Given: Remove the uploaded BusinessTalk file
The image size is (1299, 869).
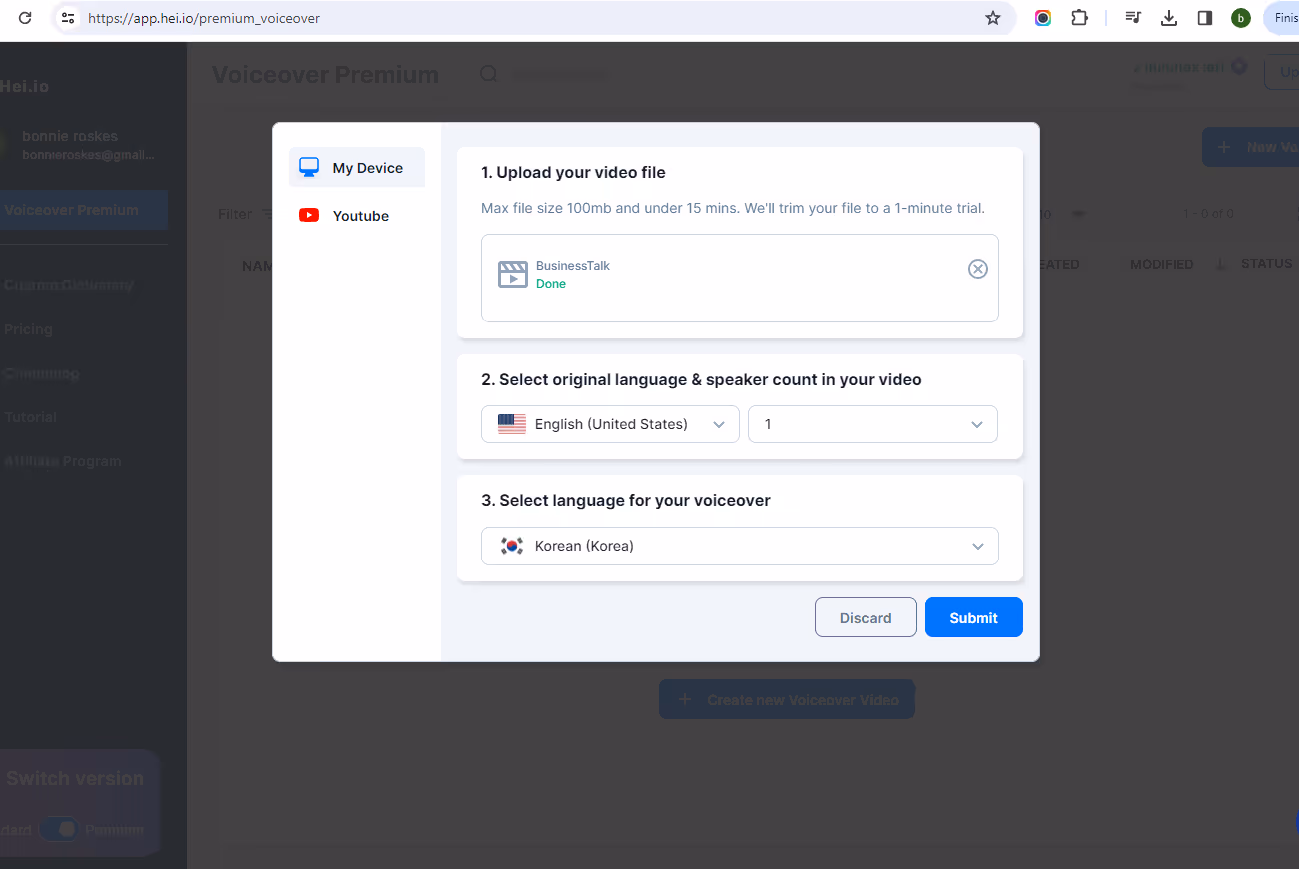Looking at the screenshot, I should [978, 269].
